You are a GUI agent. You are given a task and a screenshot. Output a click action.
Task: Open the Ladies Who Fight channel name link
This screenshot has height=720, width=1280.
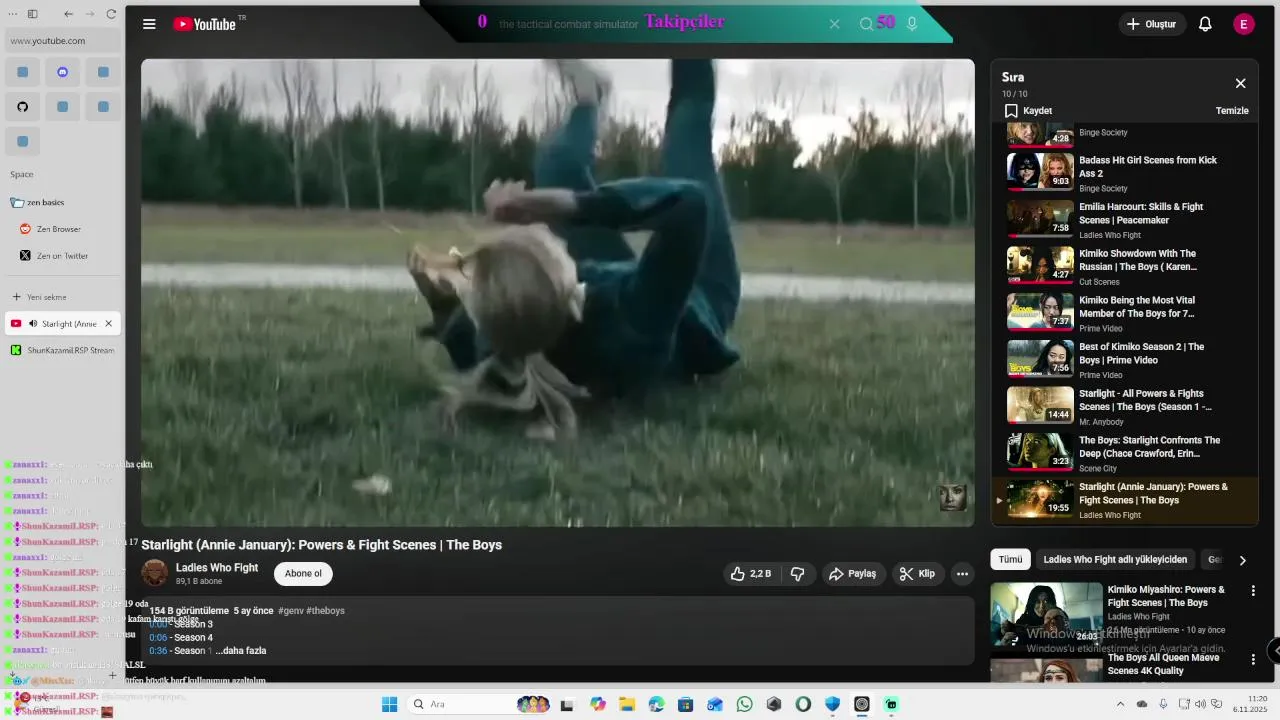pyautogui.click(x=217, y=567)
